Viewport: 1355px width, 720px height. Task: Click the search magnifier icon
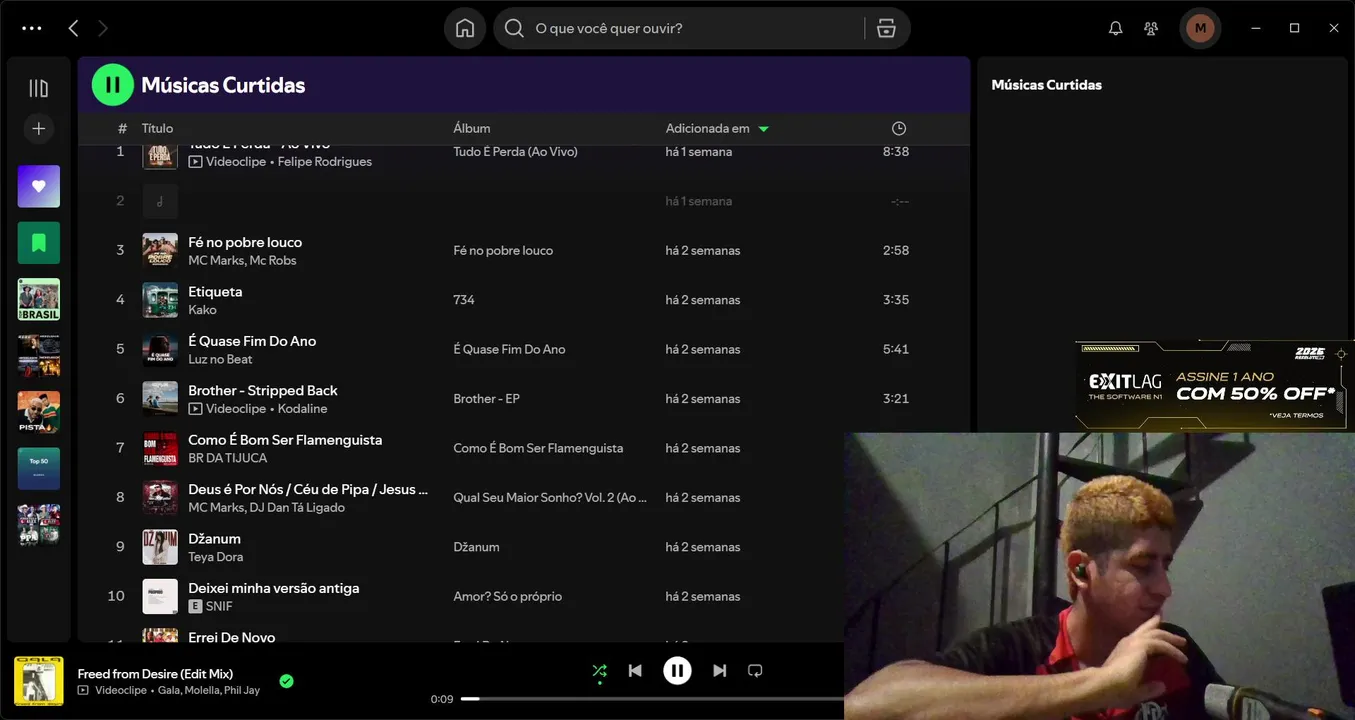tap(514, 28)
